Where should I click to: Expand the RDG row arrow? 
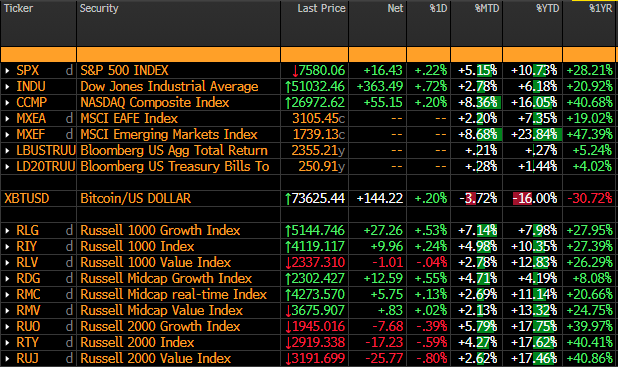[7, 279]
